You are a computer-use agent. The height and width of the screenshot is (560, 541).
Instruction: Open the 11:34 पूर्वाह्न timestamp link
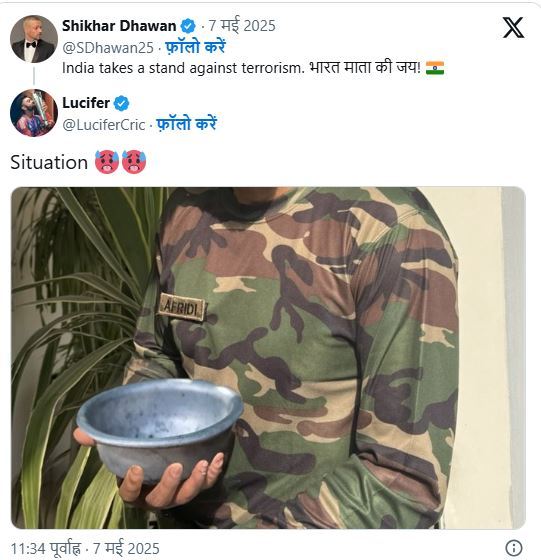coord(85,549)
